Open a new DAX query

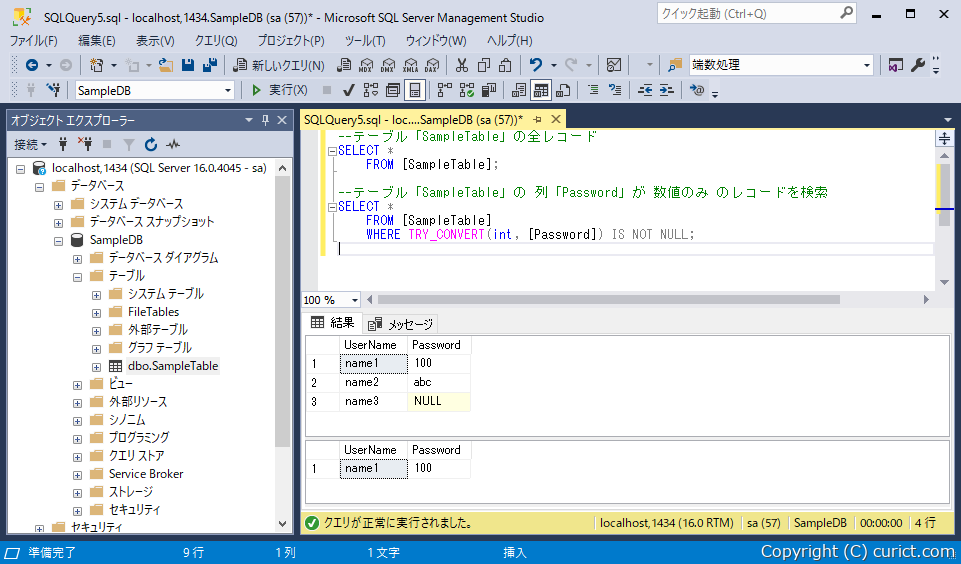click(x=432, y=65)
